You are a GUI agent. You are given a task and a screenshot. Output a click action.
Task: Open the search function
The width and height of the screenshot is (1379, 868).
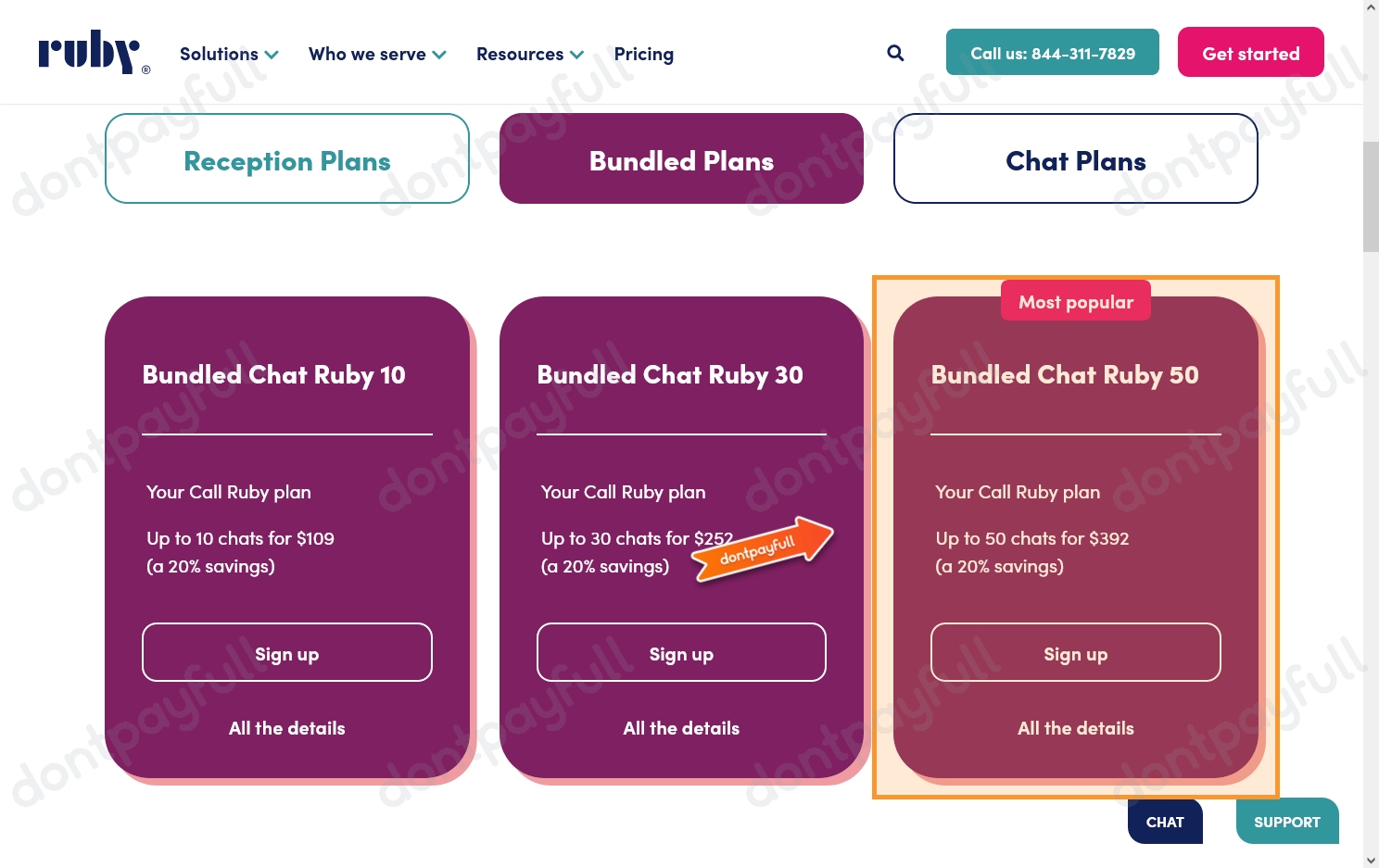point(894,53)
